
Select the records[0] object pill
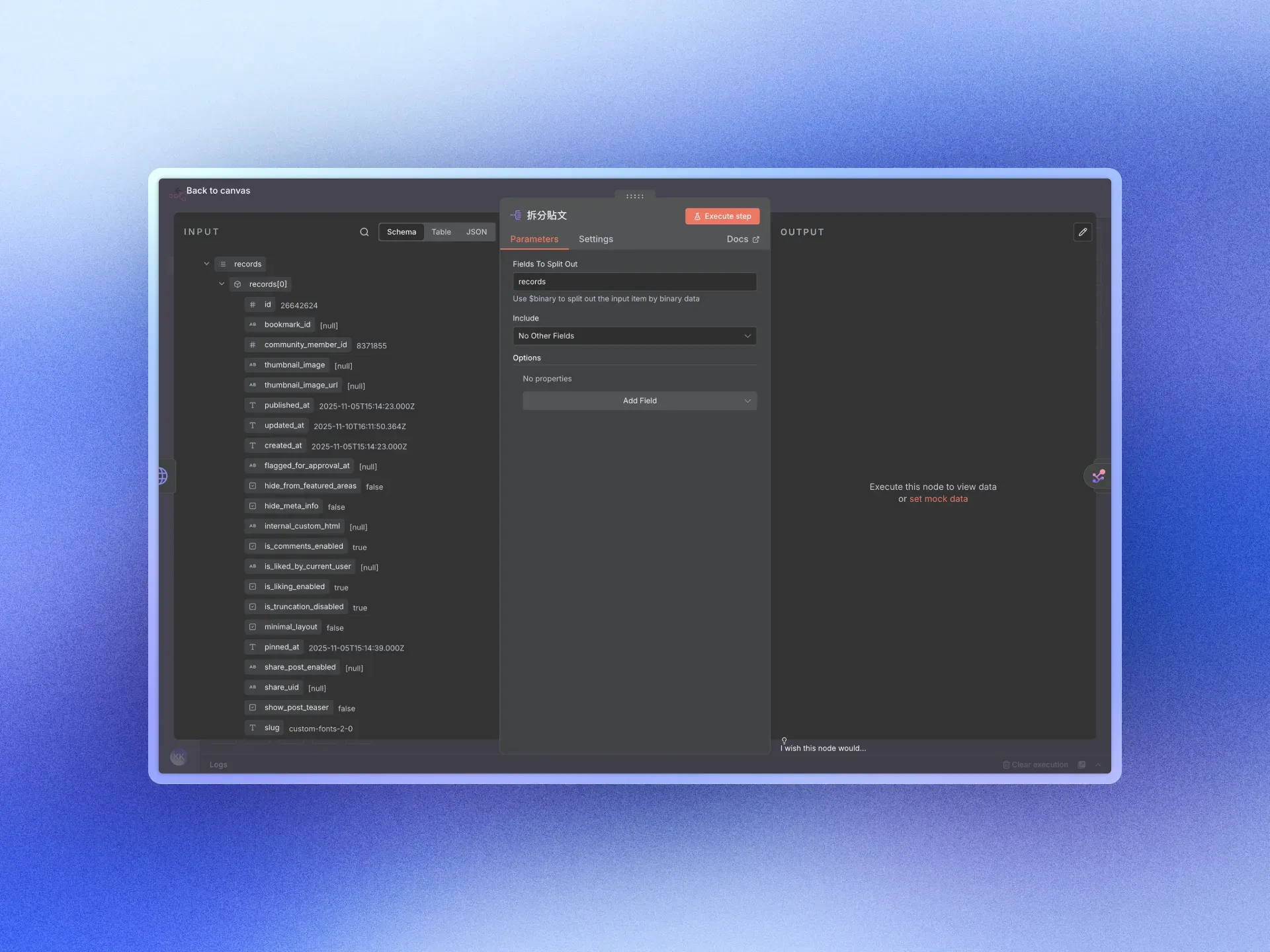pyautogui.click(x=261, y=284)
